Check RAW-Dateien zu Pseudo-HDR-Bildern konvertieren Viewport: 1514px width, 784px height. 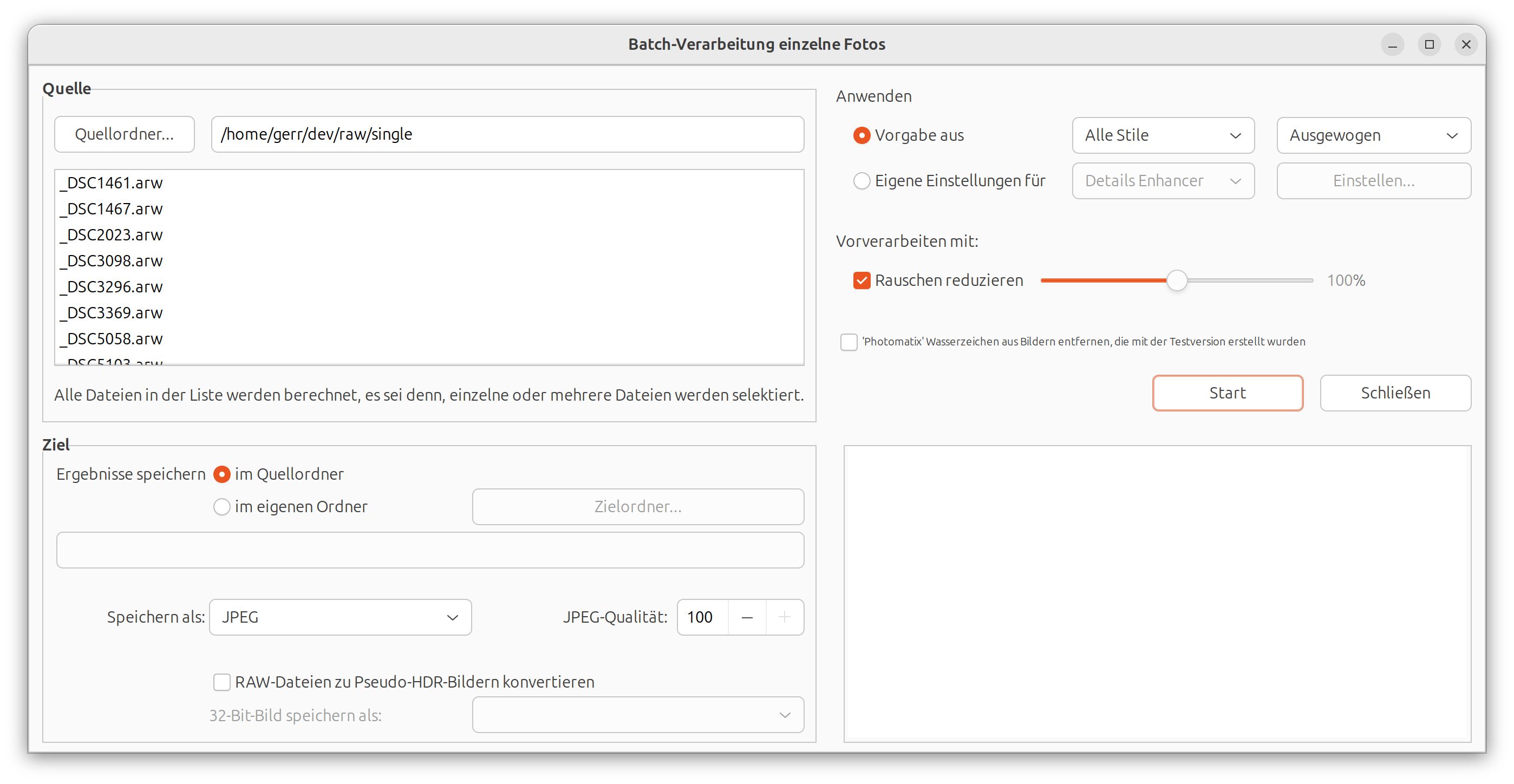coord(221,682)
